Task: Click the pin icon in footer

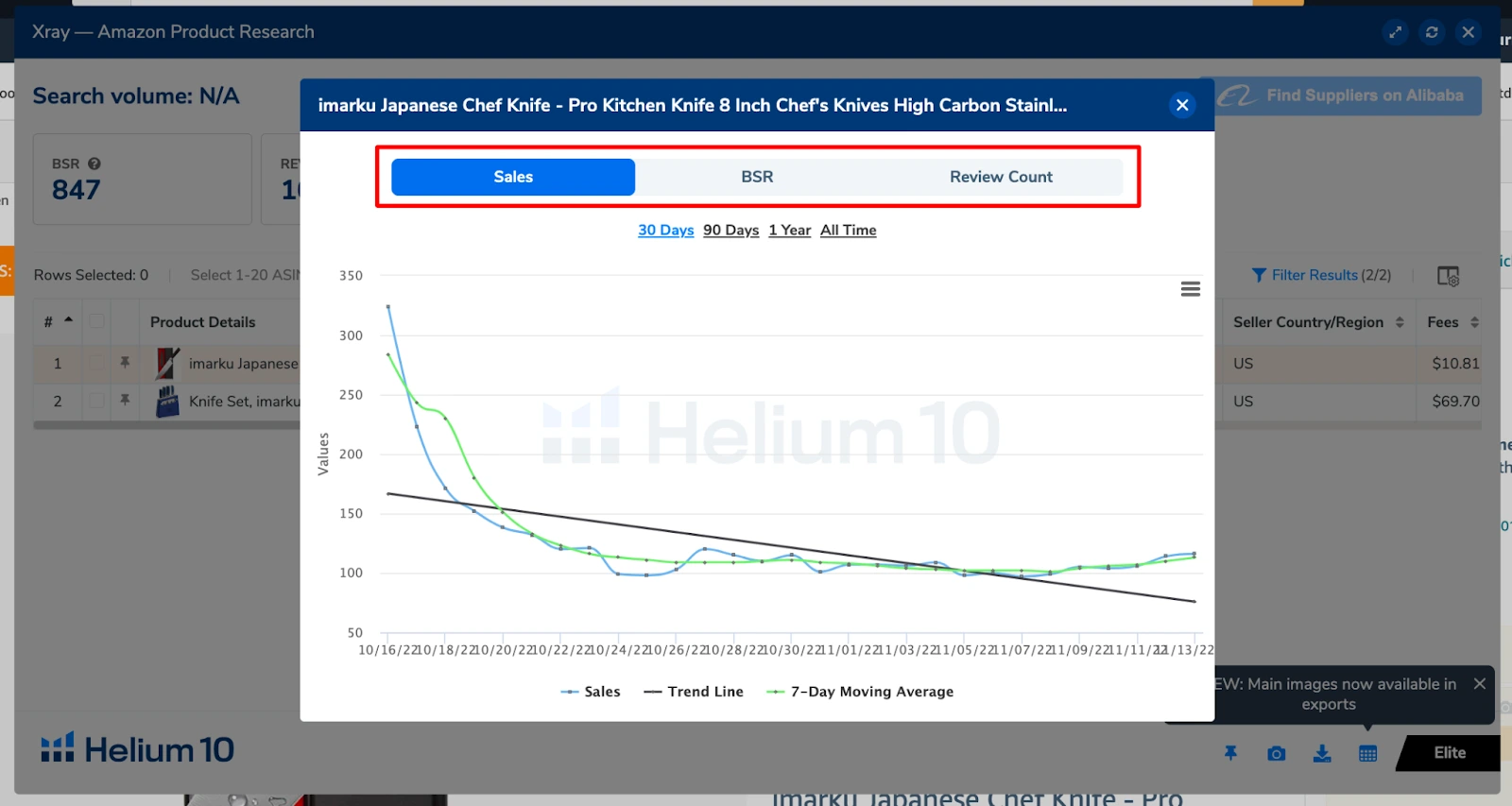Action: [x=1230, y=753]
